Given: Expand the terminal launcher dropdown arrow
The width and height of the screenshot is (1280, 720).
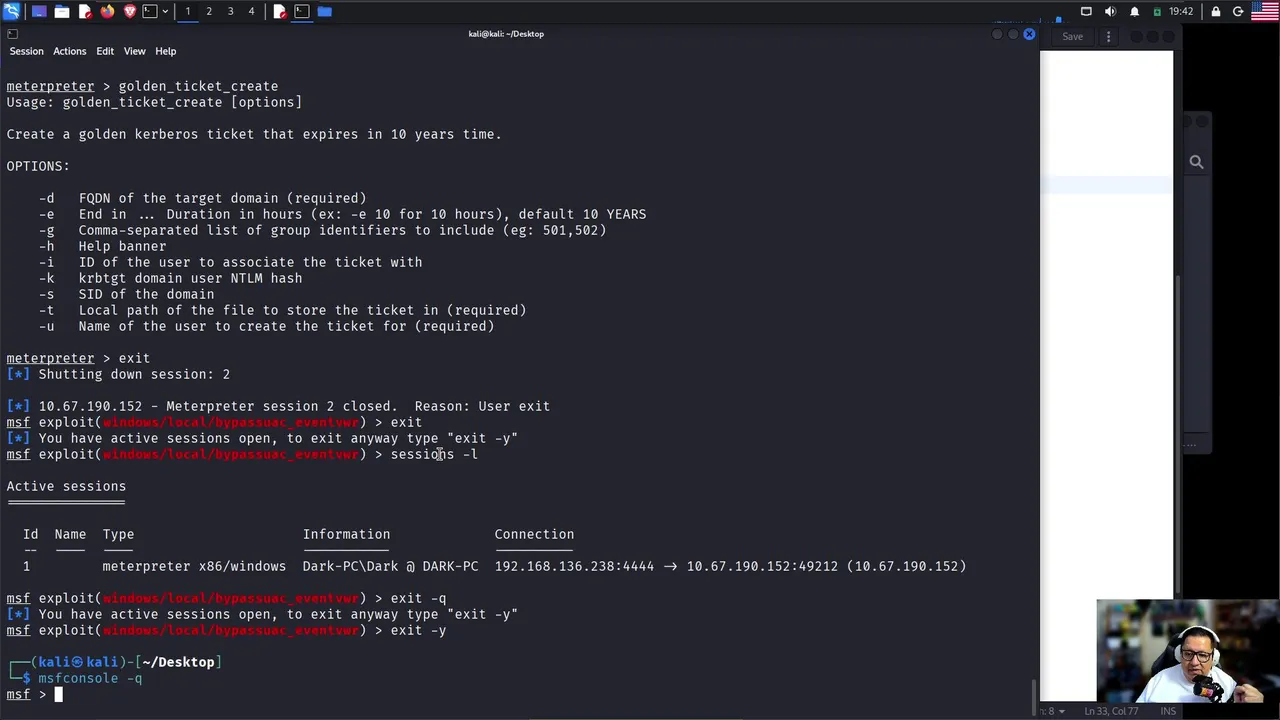Looking at the screenshot, I should 165,11.
